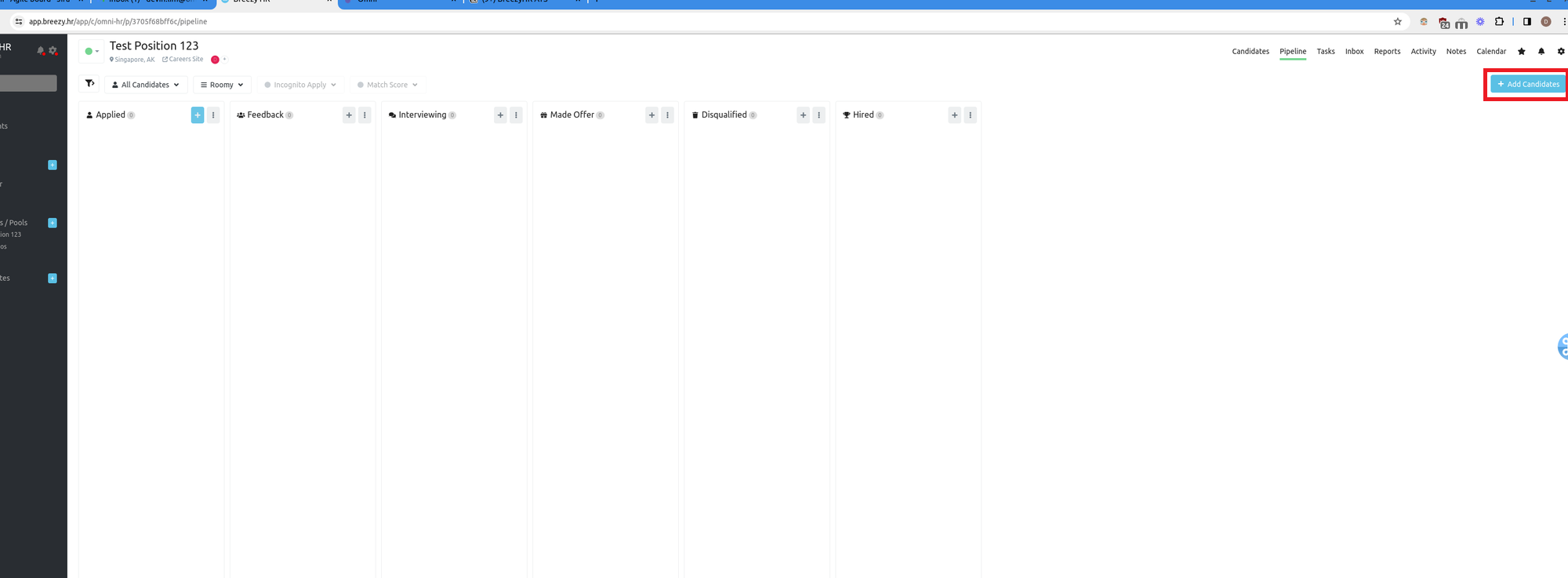Toggle Match Score
The width and height of the screenshot is (1568, 578).
click(x=387, y=85)
